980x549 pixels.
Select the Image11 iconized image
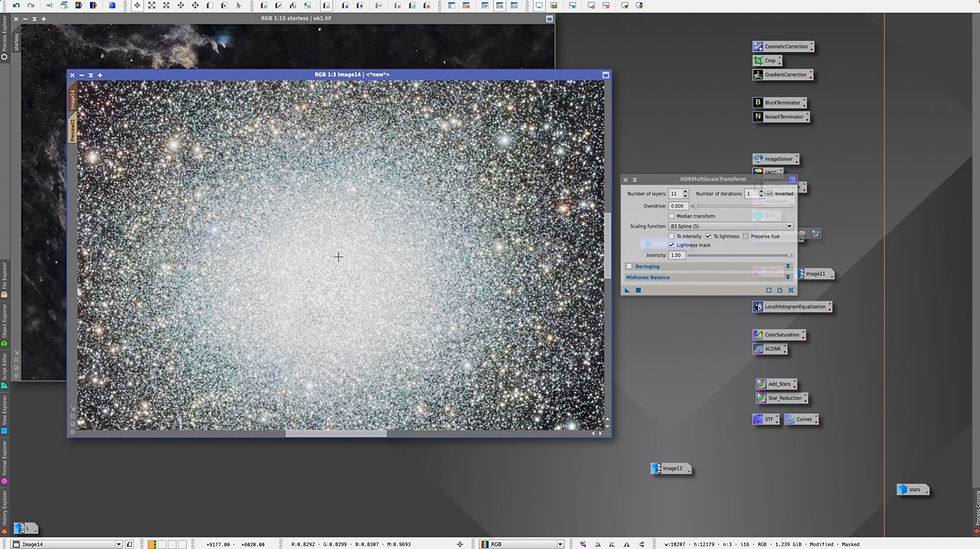click(815, 274)
